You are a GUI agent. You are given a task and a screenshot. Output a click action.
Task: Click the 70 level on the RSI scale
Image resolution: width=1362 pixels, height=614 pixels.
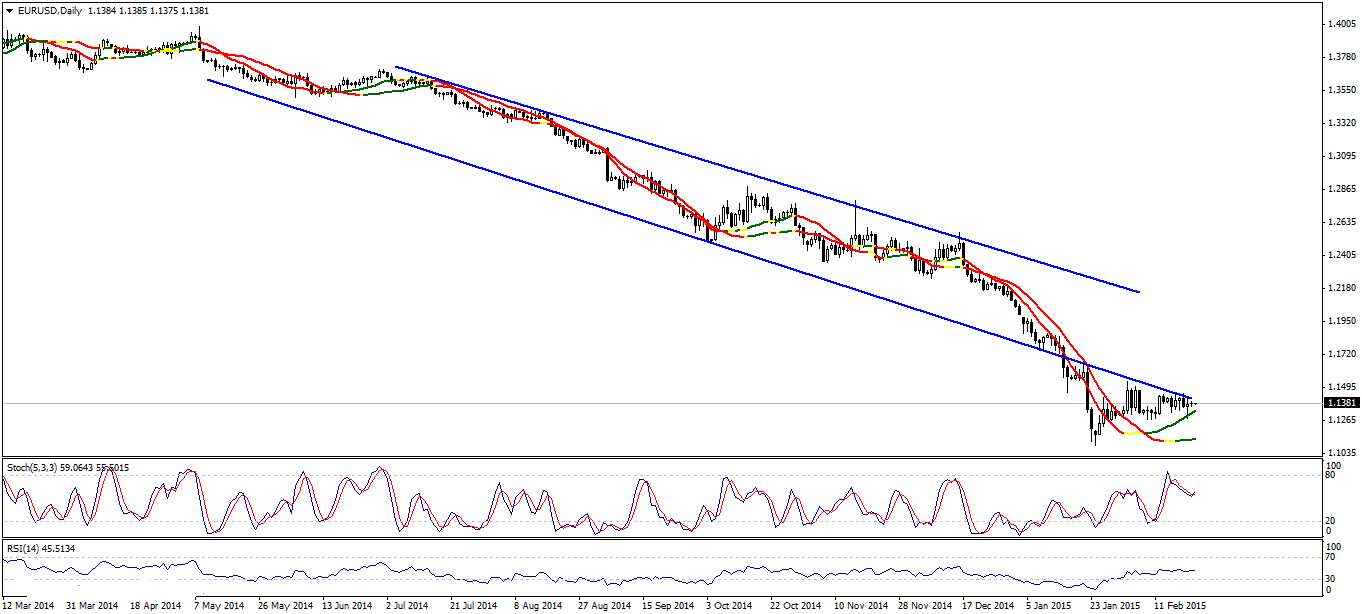click(x=1331, y=558)
